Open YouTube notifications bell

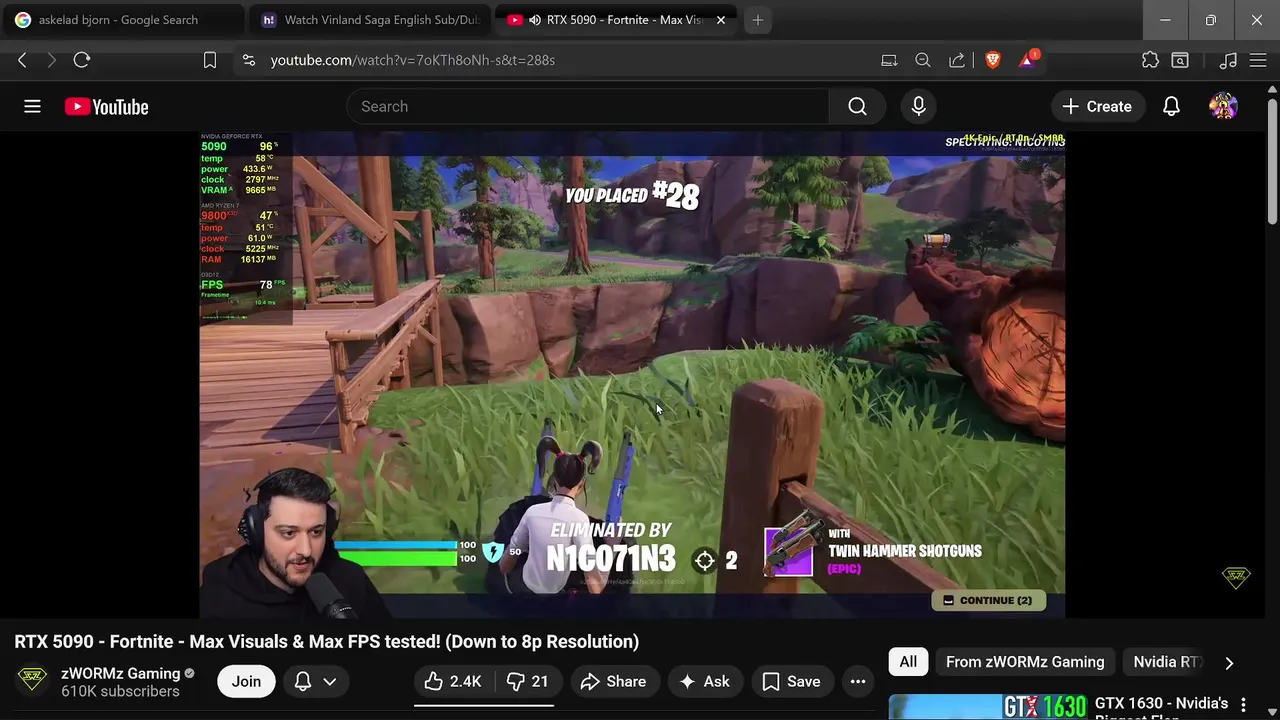(x=1171, y=106)
